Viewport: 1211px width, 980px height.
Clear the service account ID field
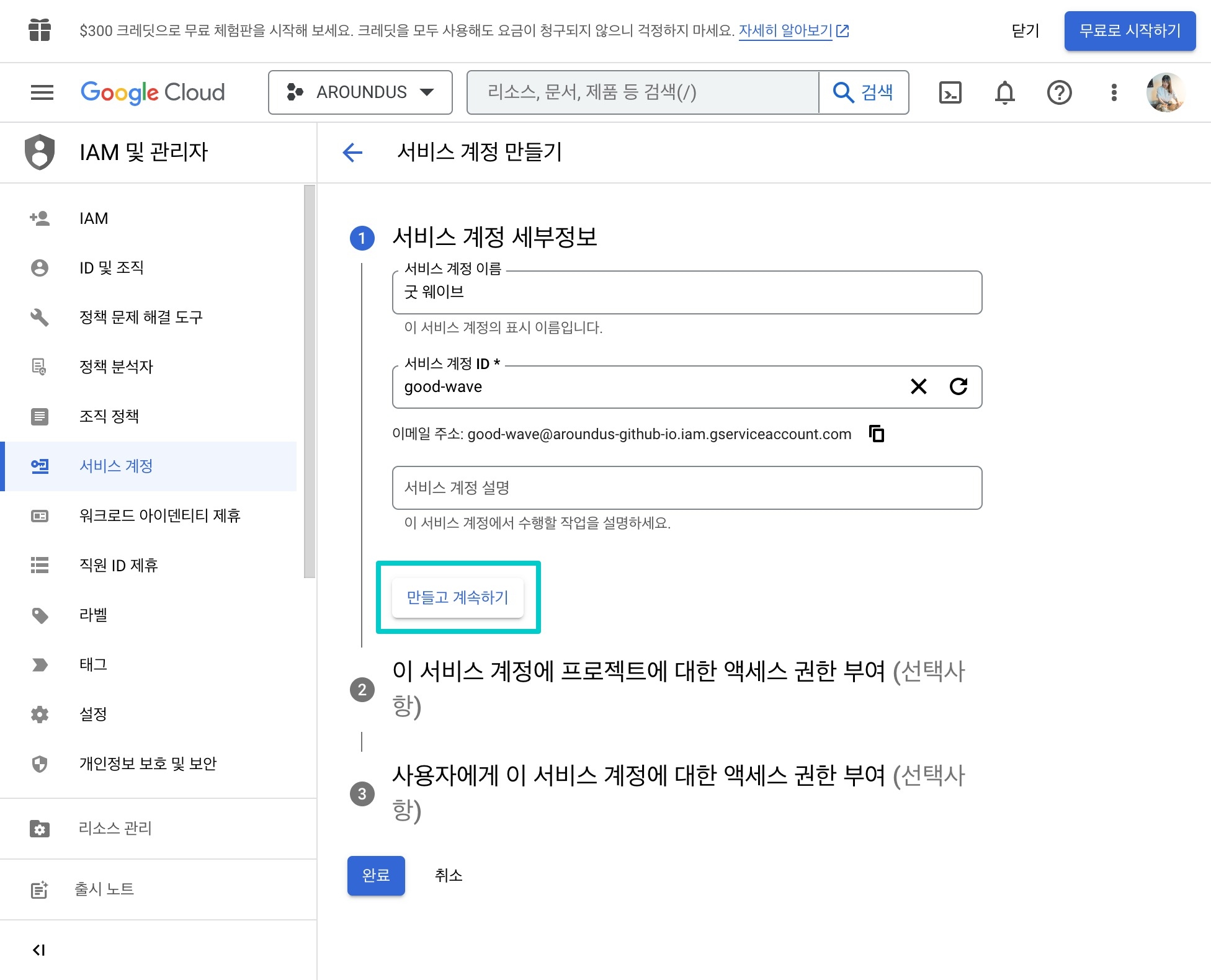point(918,386)
